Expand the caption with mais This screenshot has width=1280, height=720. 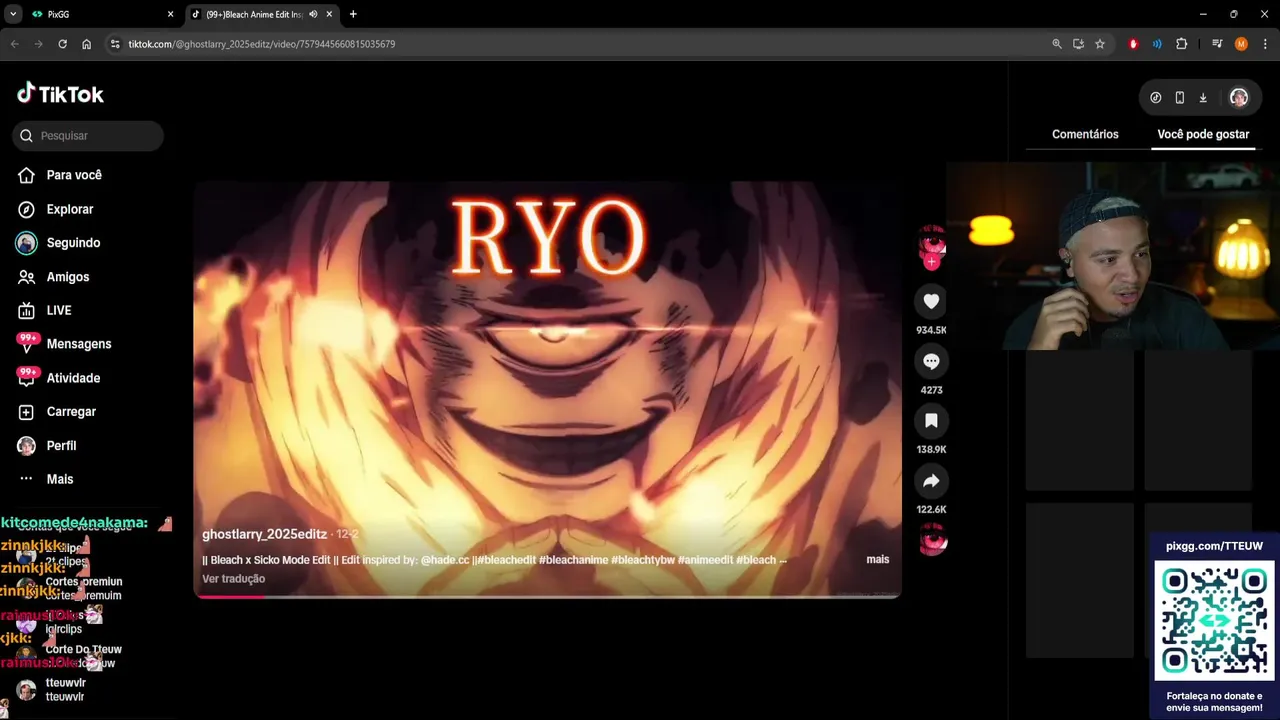(878, 559)
